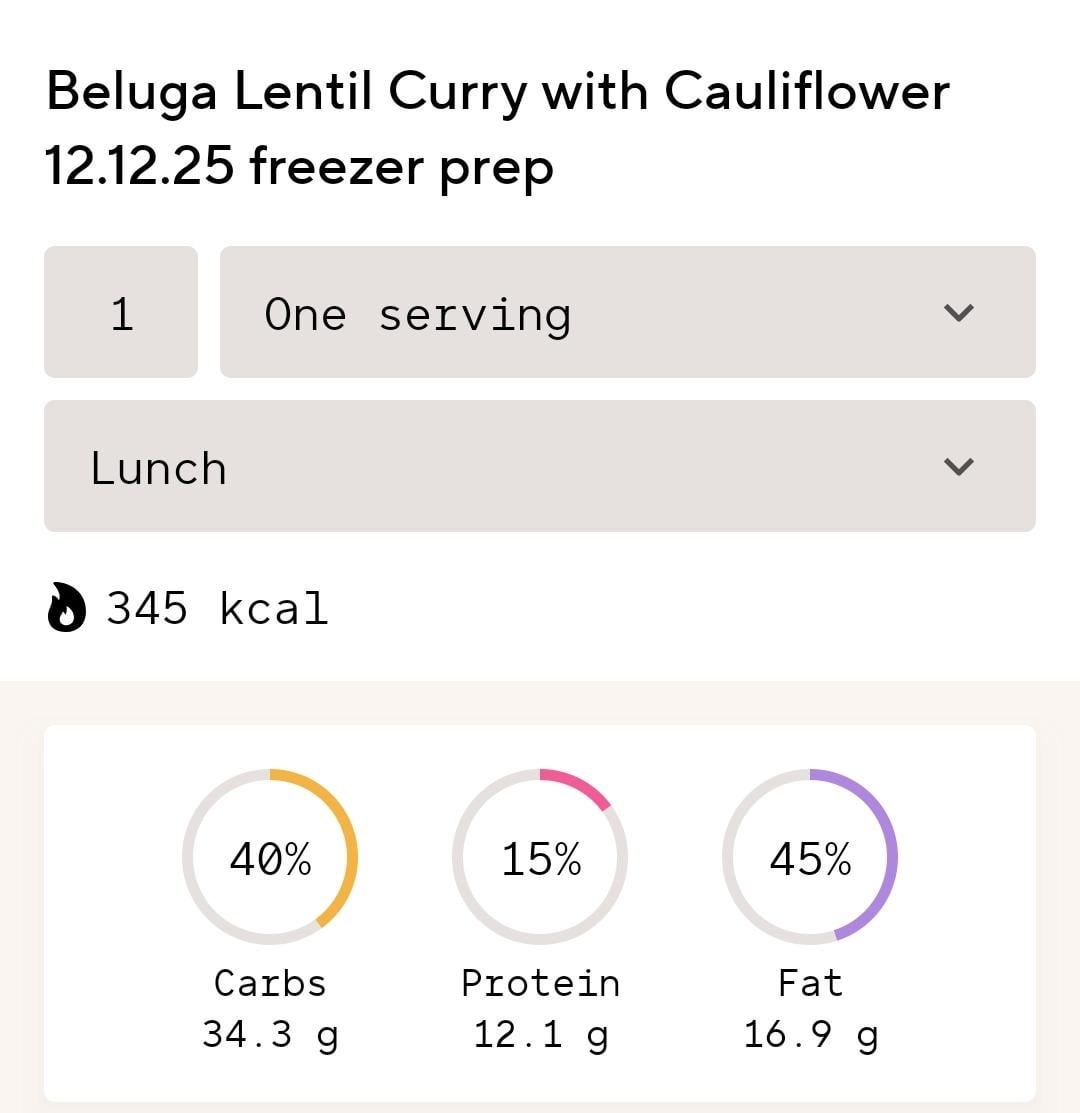The width and height of the screenshot is (1080, 1113).
Task: Click the chevron arrow beside Lunch
Action: click(958, 467)
